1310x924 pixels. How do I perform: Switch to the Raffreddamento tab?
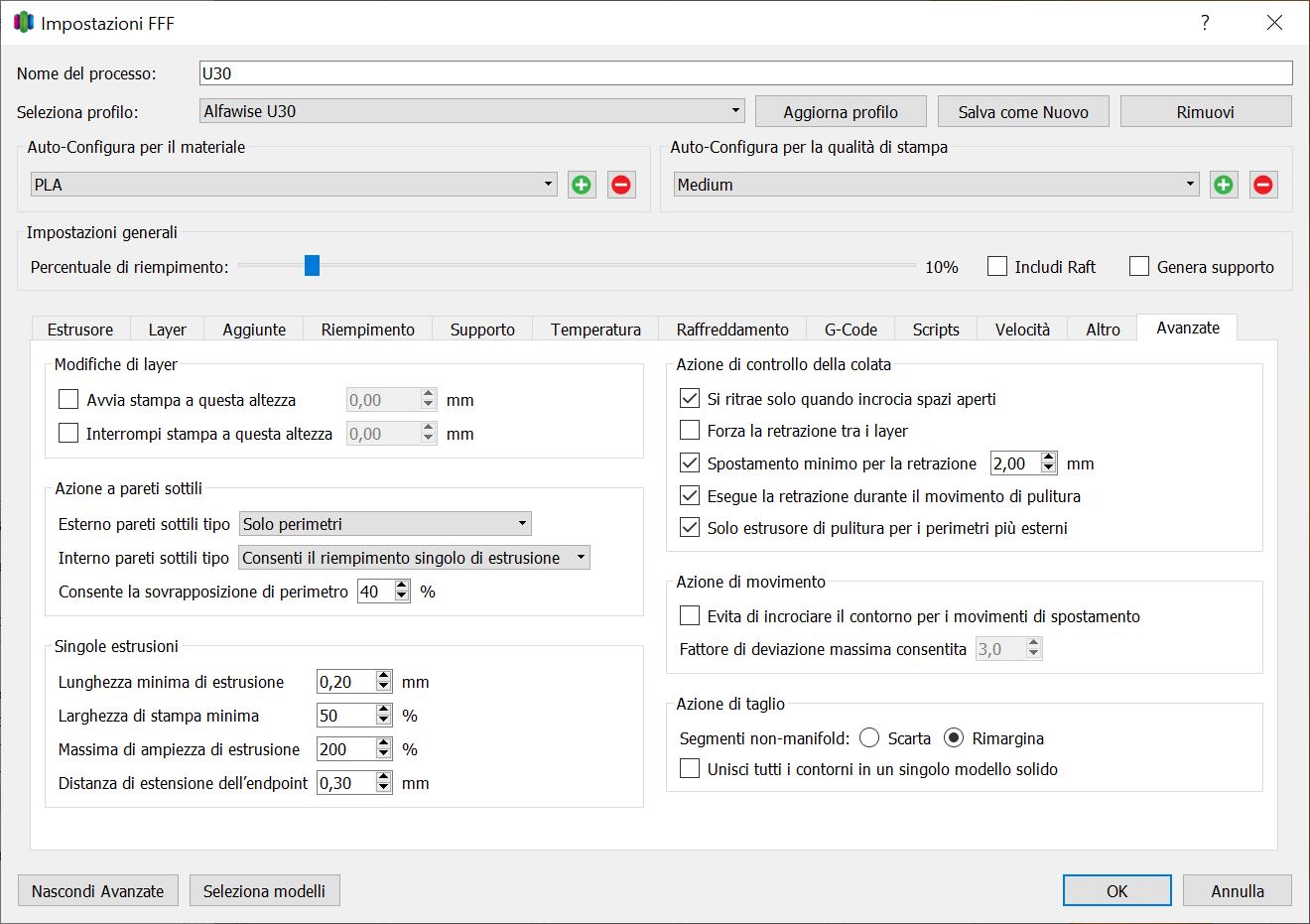(732, 330)
